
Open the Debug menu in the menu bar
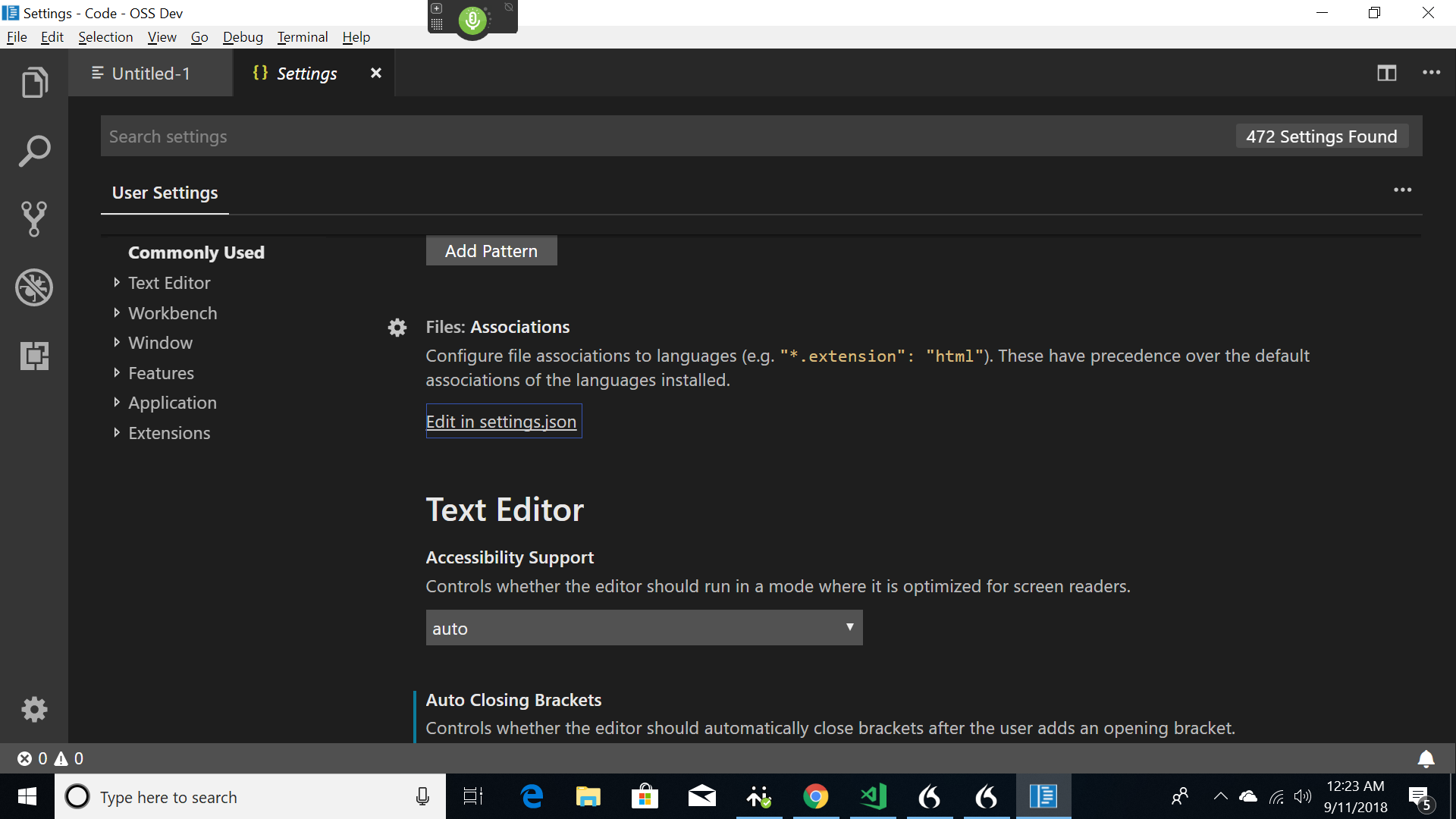[243, 36]
